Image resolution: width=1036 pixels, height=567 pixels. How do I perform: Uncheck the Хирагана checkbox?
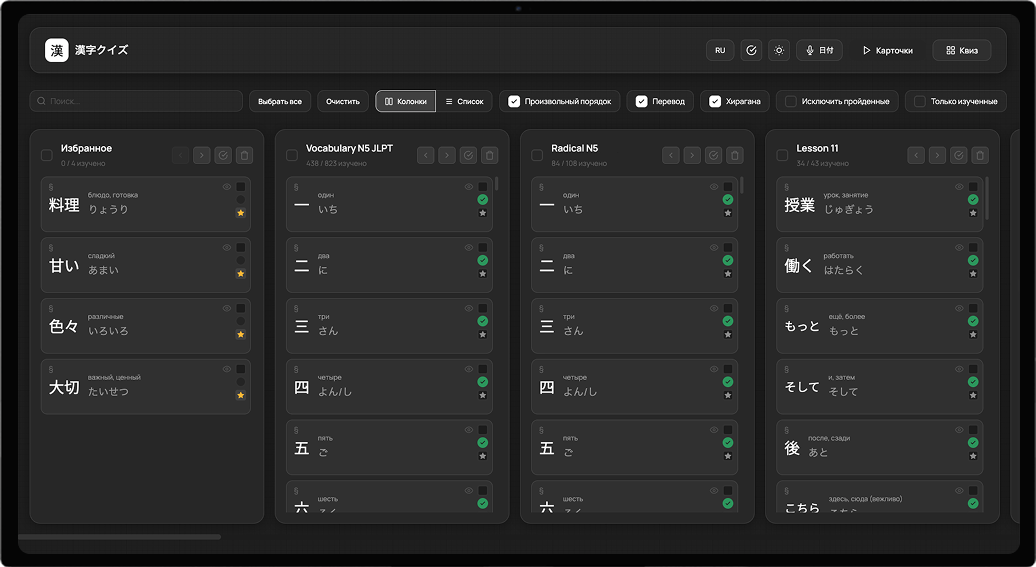715,101
